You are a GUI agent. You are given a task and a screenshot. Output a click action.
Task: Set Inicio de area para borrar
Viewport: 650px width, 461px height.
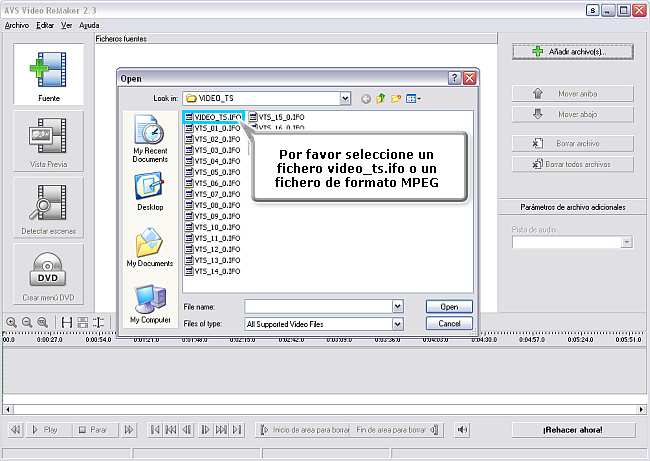(x=303, y=430)
